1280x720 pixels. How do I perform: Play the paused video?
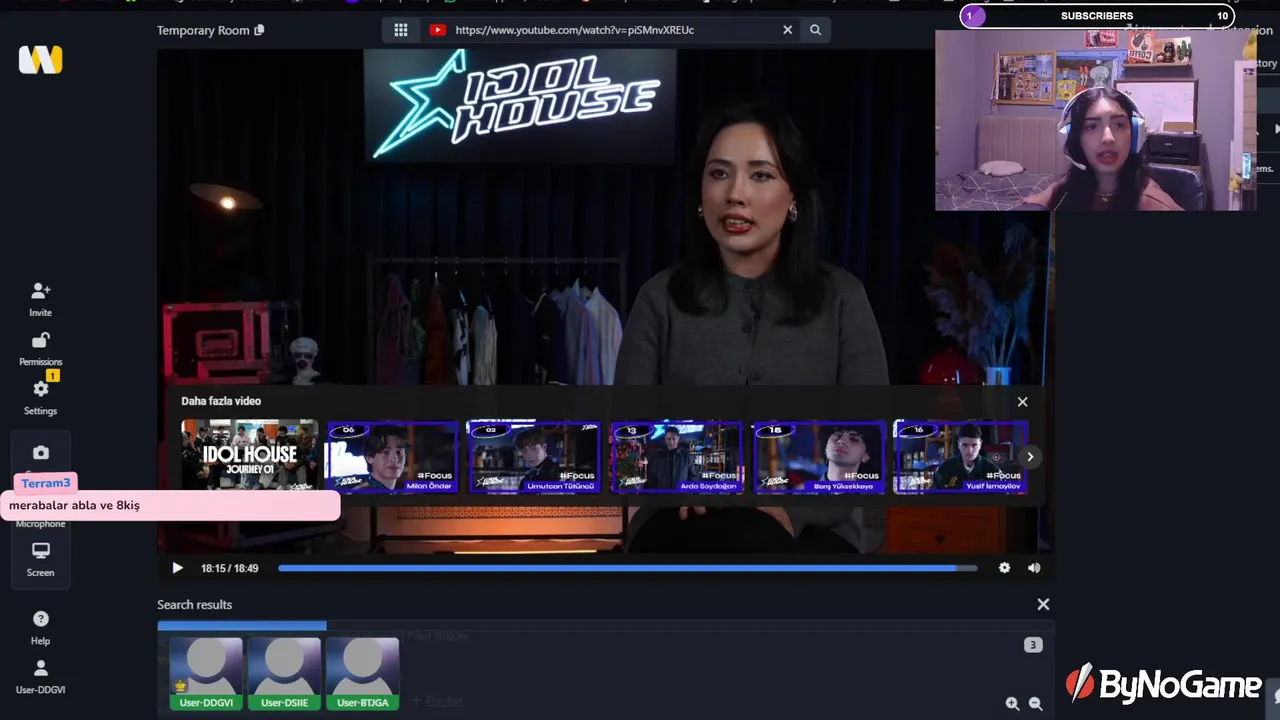(177, 568)
